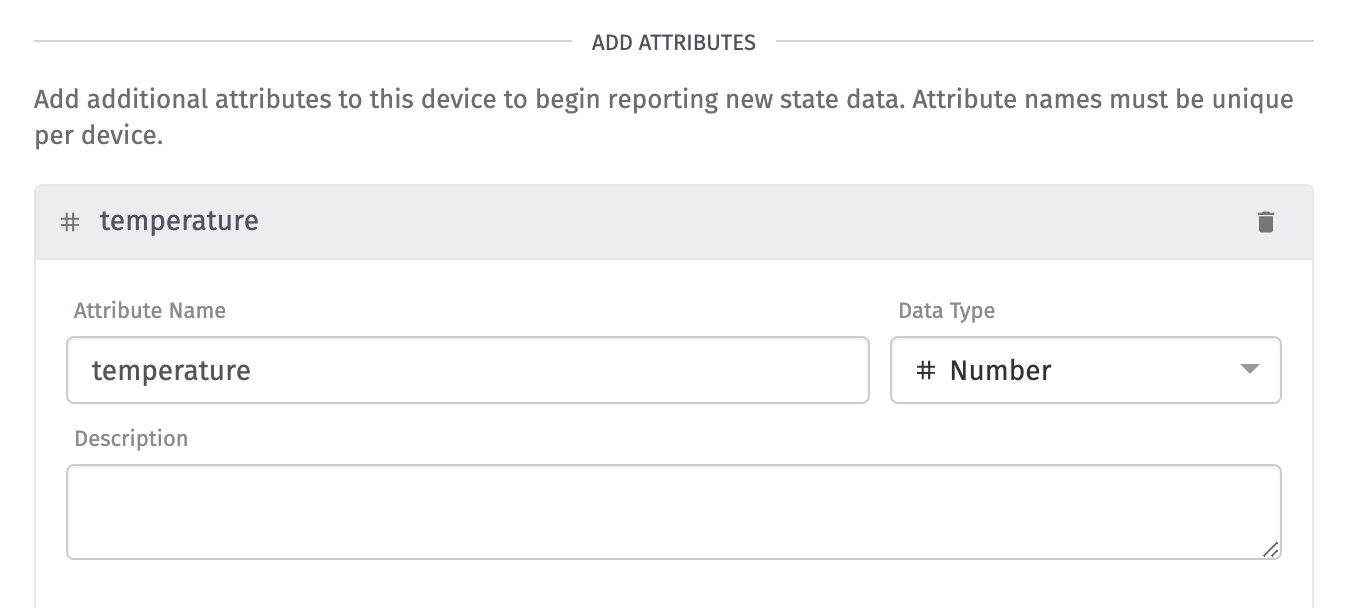Click empty area of the temperature header
The width and height of the screenshot is (1364, 608).
750,222
